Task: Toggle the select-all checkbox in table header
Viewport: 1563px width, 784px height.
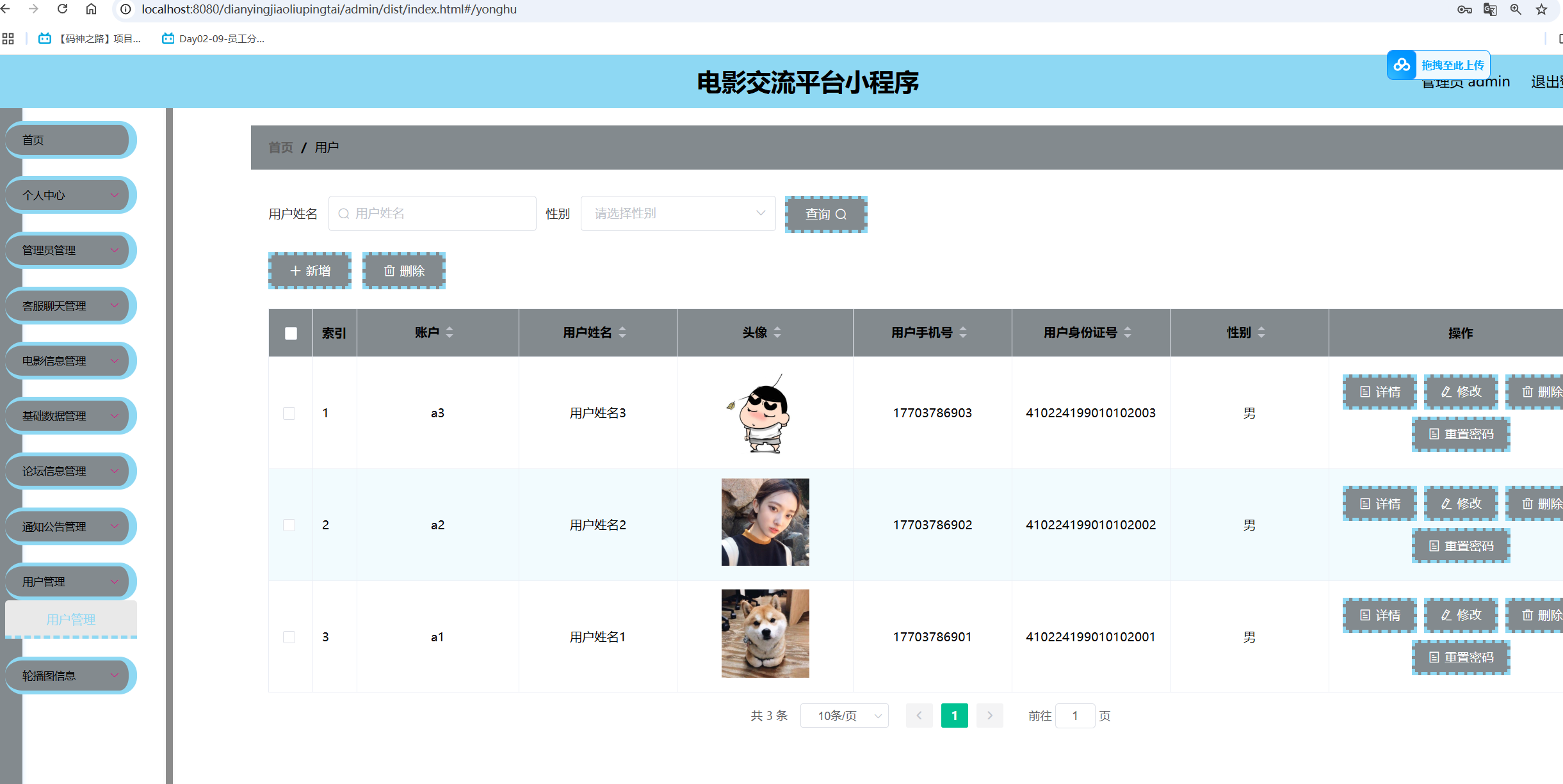Action: (291, 333)
